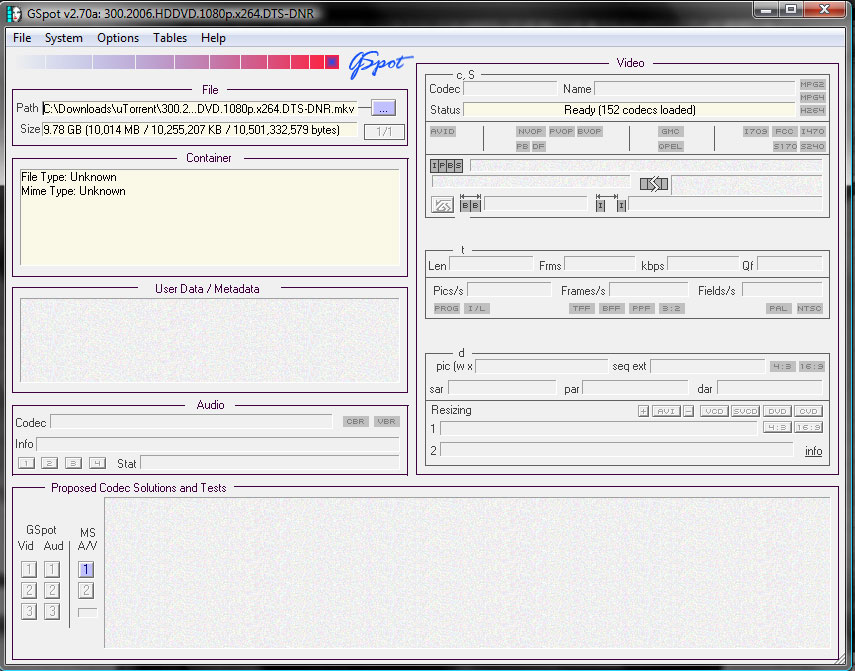Image resolution: width=855 pixels, height=671 pixels.
Task: Click the I709 indicator
Action: pyautogui.click(x=755, y=131)
